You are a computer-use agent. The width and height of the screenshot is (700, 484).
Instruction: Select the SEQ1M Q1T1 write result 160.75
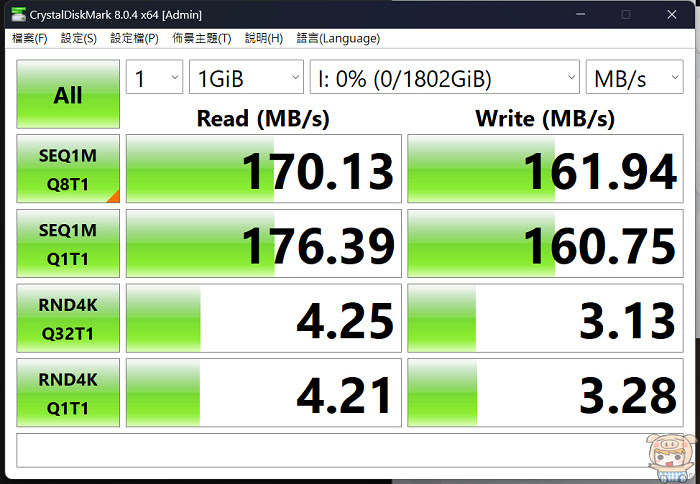click(545, 243)
